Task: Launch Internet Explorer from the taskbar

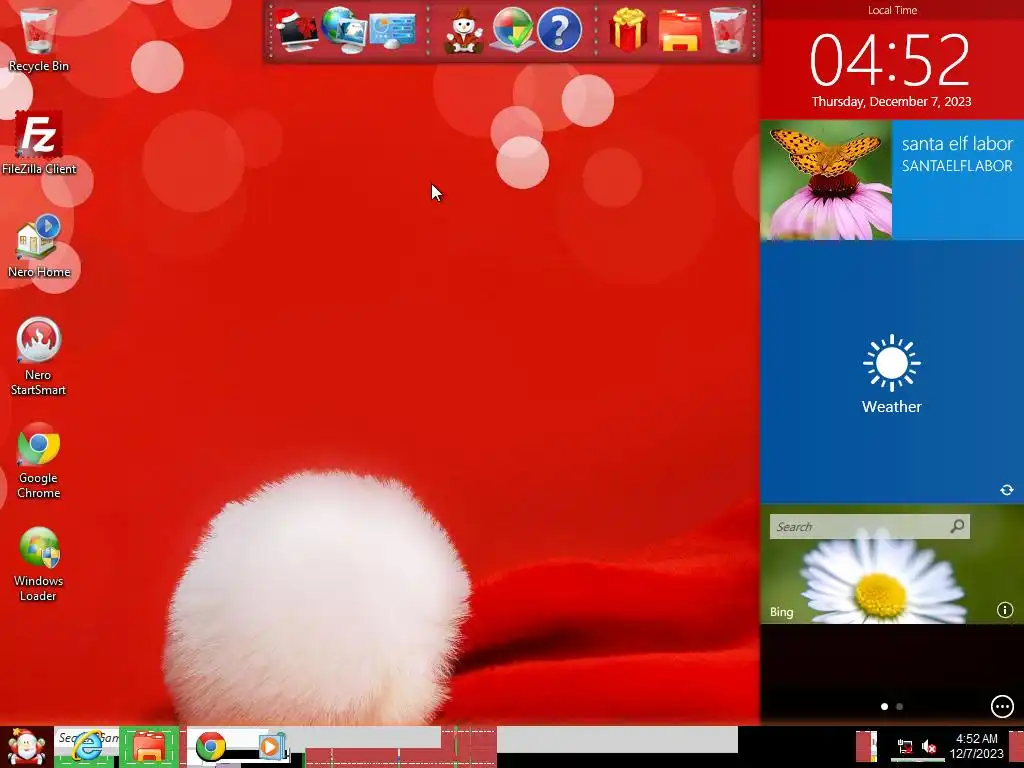Action: coord(87,747)
